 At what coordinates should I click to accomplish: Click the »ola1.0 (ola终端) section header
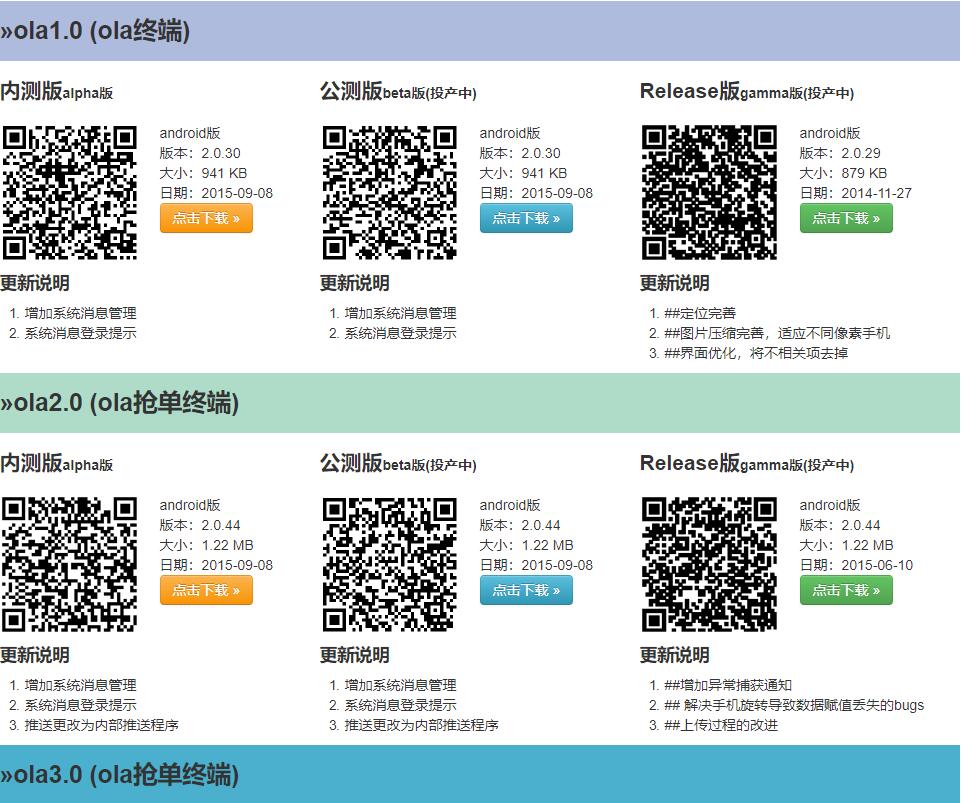(x=480, y=31)
